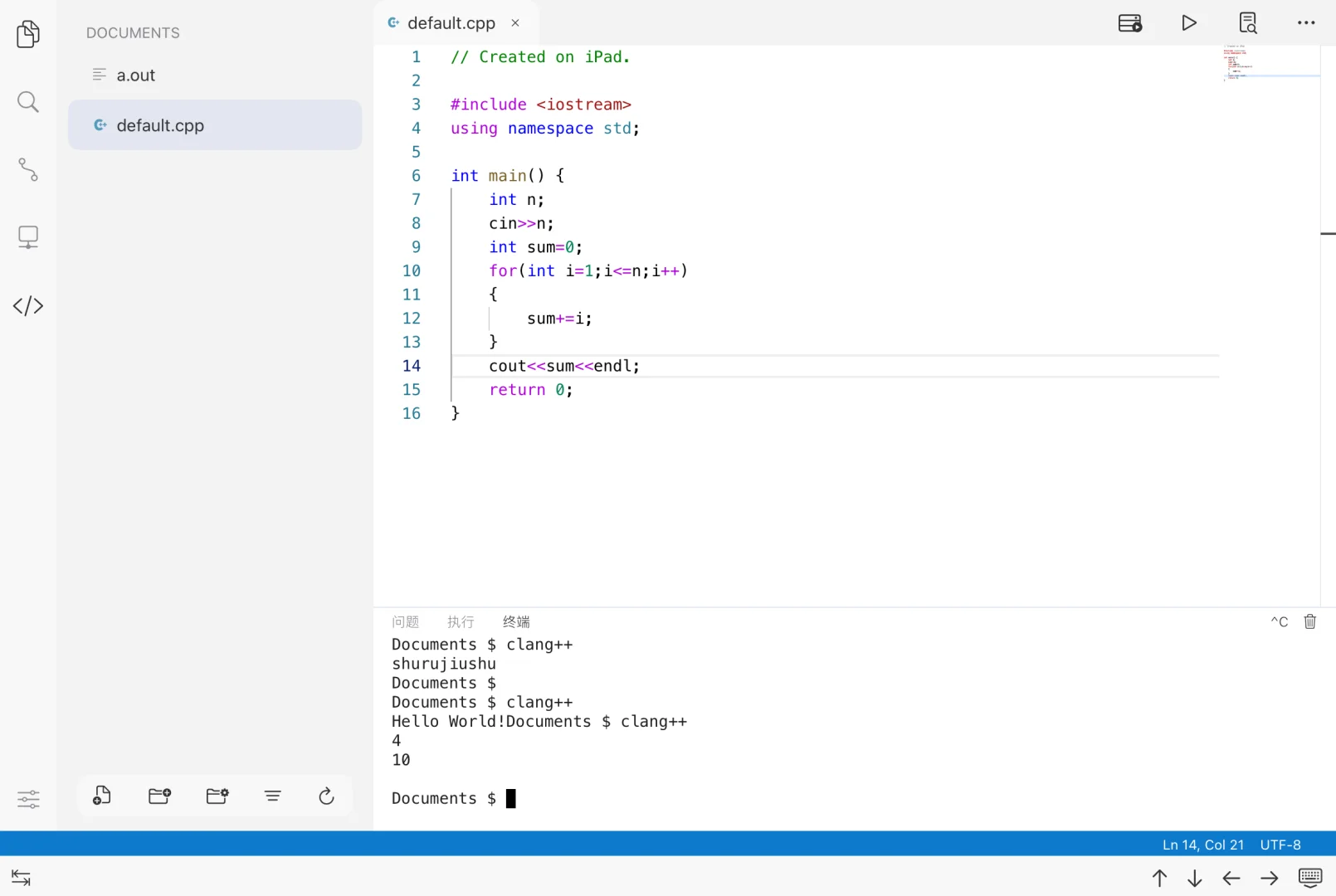Click the 'int main() {' line
1336x896 pixels.
508,176
